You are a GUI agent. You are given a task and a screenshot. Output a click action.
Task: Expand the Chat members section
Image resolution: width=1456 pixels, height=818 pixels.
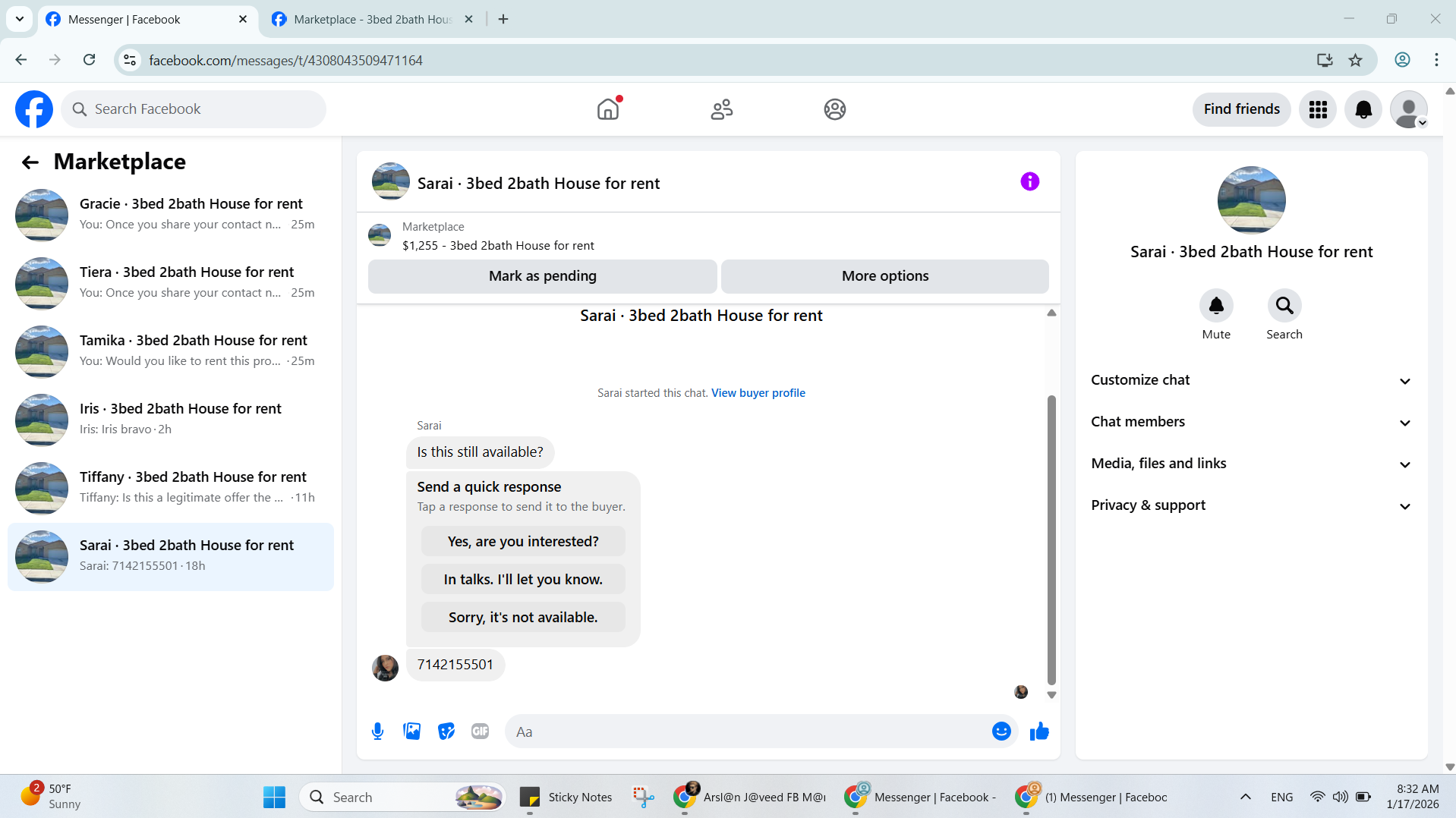1251,422
